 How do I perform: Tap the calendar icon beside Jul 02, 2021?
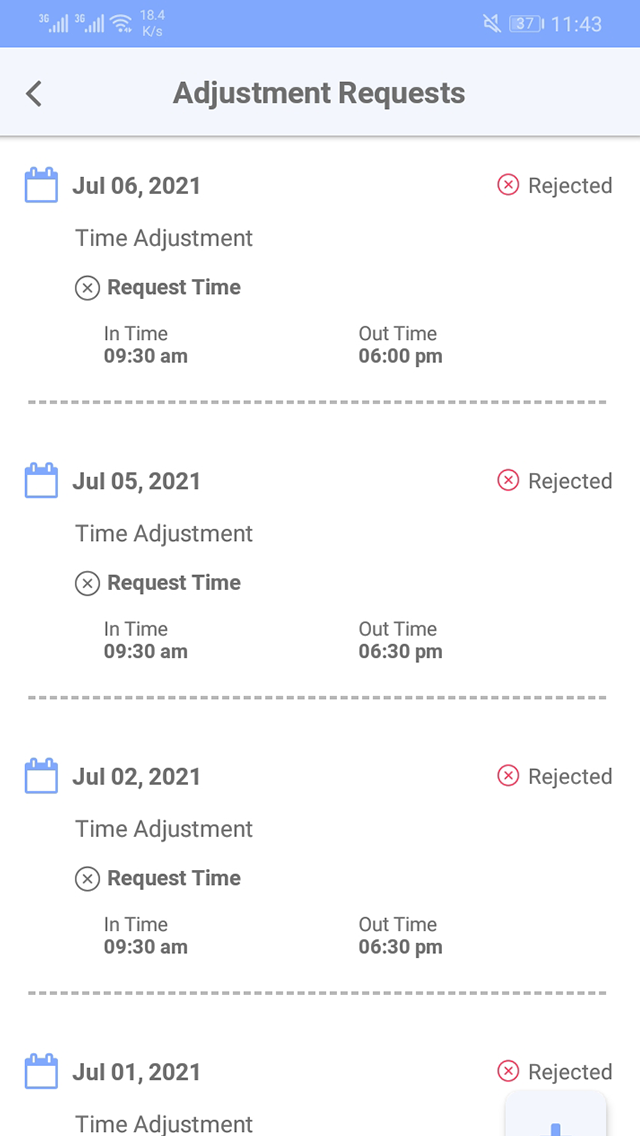point(41,776)
